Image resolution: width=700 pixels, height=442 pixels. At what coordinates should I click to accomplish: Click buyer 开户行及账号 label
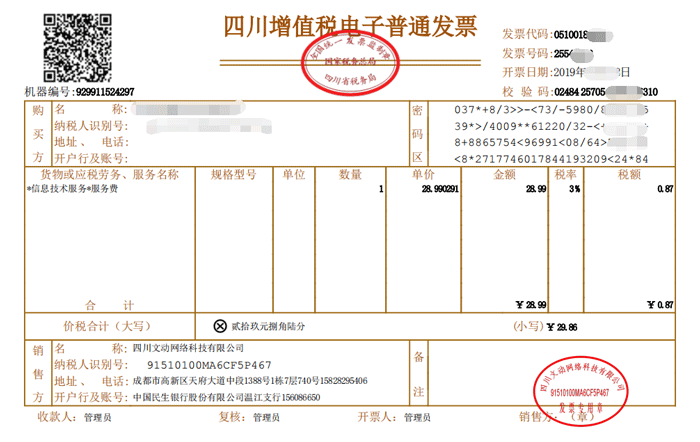[91, 158]
